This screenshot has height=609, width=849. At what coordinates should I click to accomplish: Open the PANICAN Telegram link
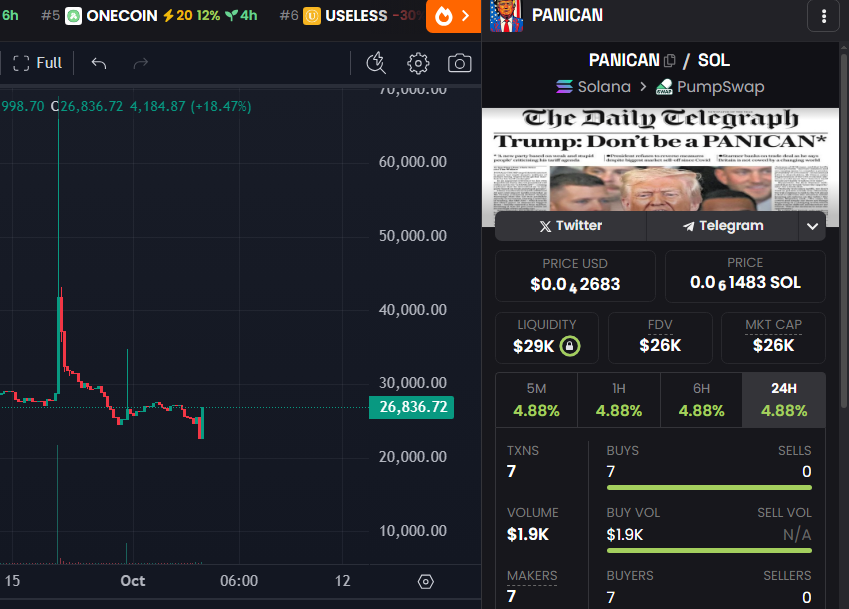[x=723, y=226]
